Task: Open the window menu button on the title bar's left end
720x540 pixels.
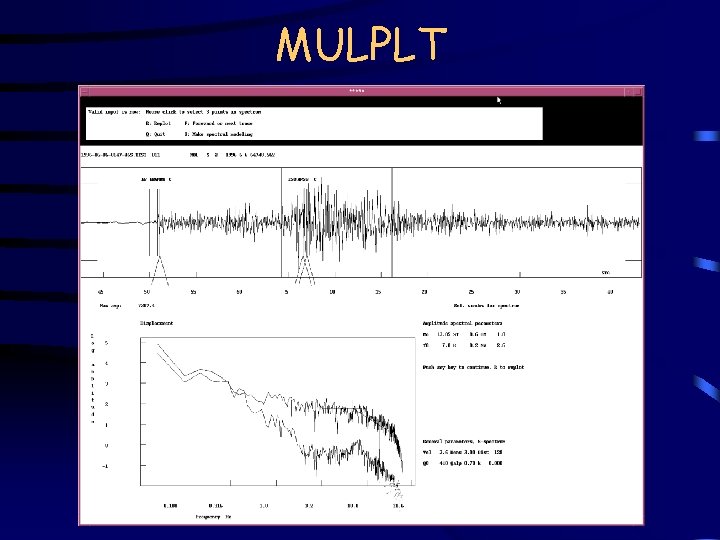Action: tap(84, 91)
